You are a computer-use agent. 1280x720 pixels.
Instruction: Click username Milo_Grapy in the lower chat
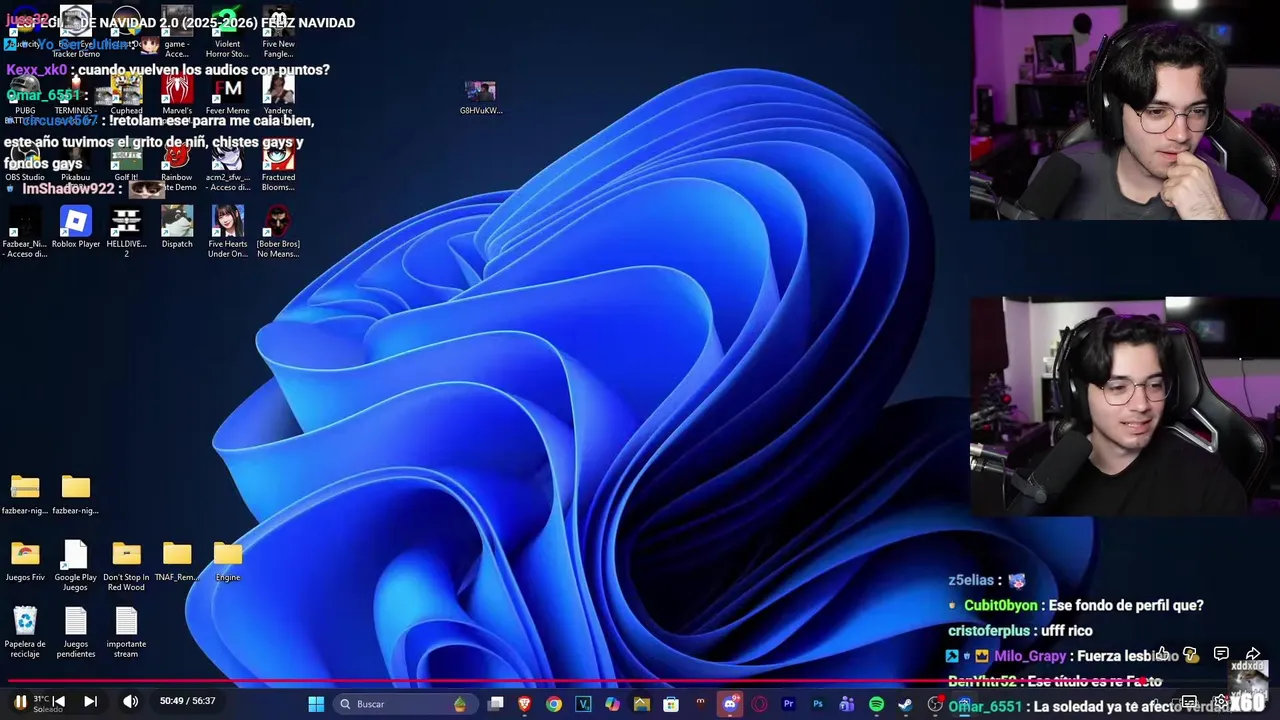1030,656
